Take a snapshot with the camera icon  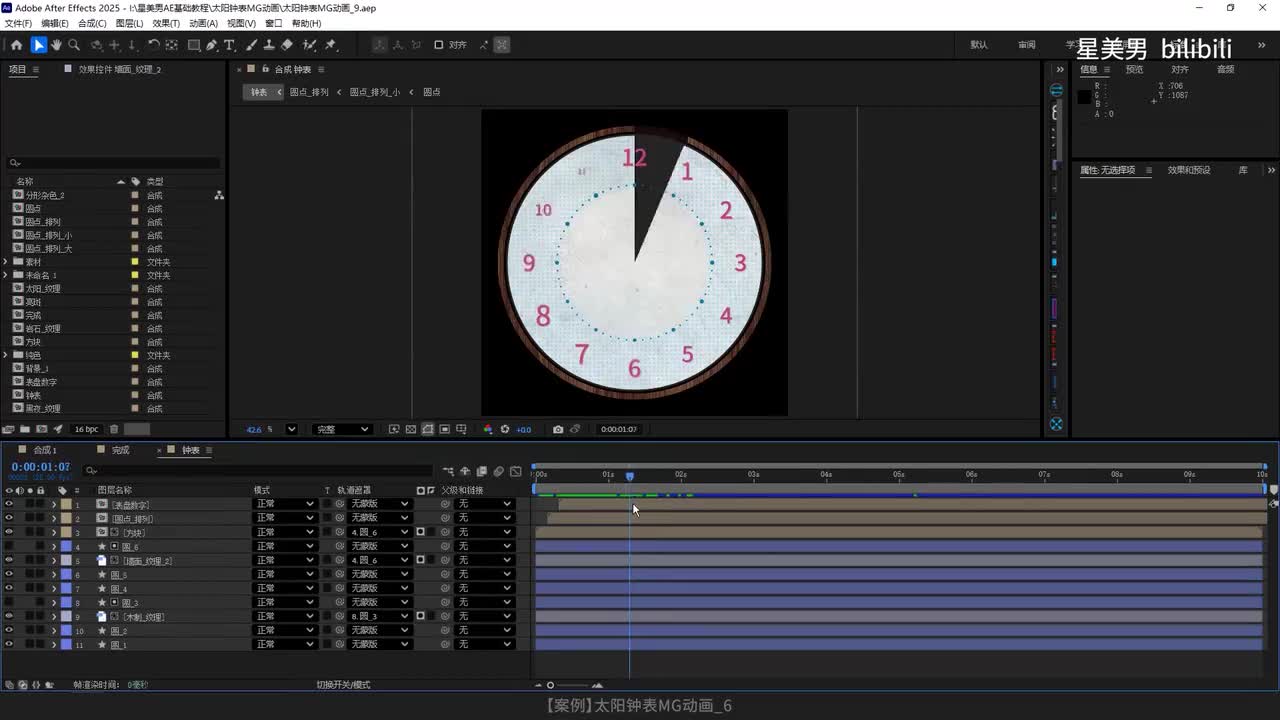click(558, 429)
